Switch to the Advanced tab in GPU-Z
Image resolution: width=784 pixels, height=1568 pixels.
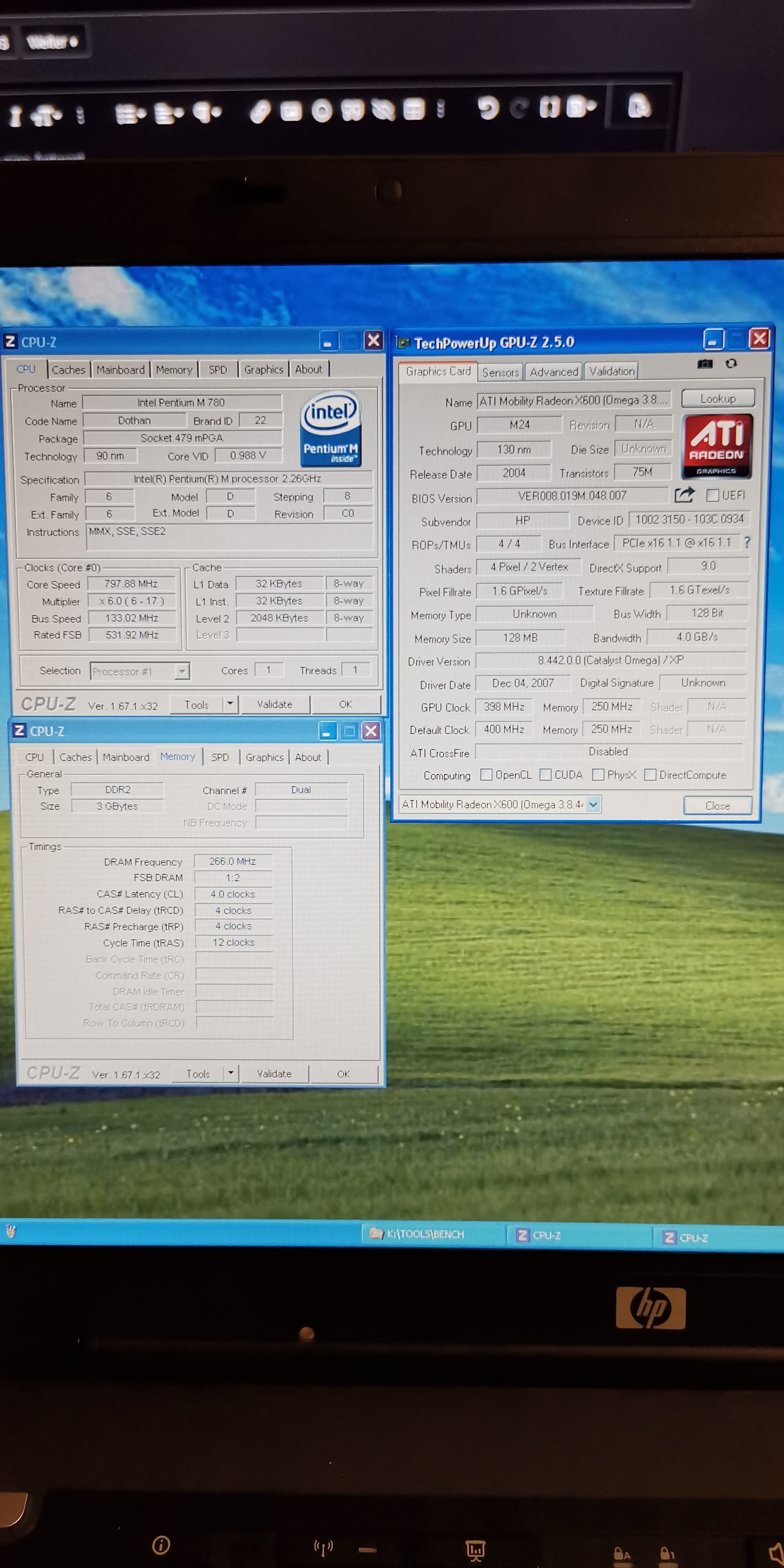pyautogui.click(x=553, y=372)
